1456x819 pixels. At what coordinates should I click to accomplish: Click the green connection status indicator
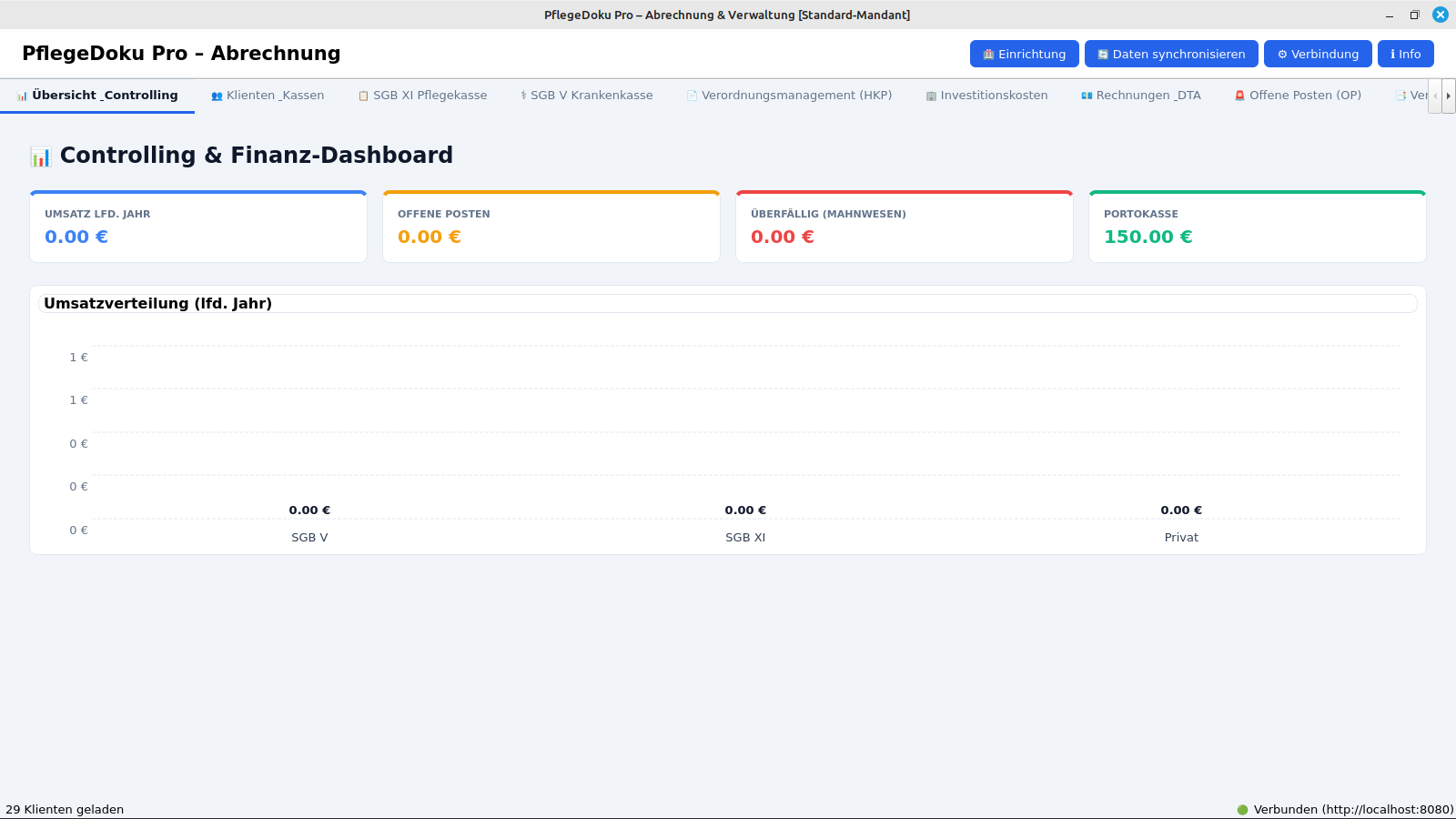click(1242, 809)
